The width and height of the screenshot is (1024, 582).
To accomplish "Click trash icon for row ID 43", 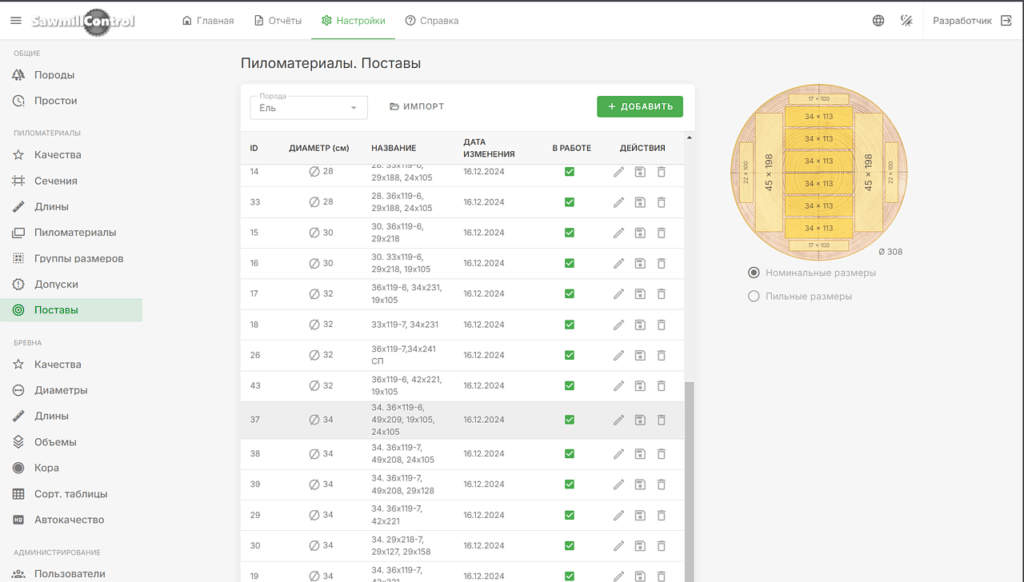I will (661, 385).
